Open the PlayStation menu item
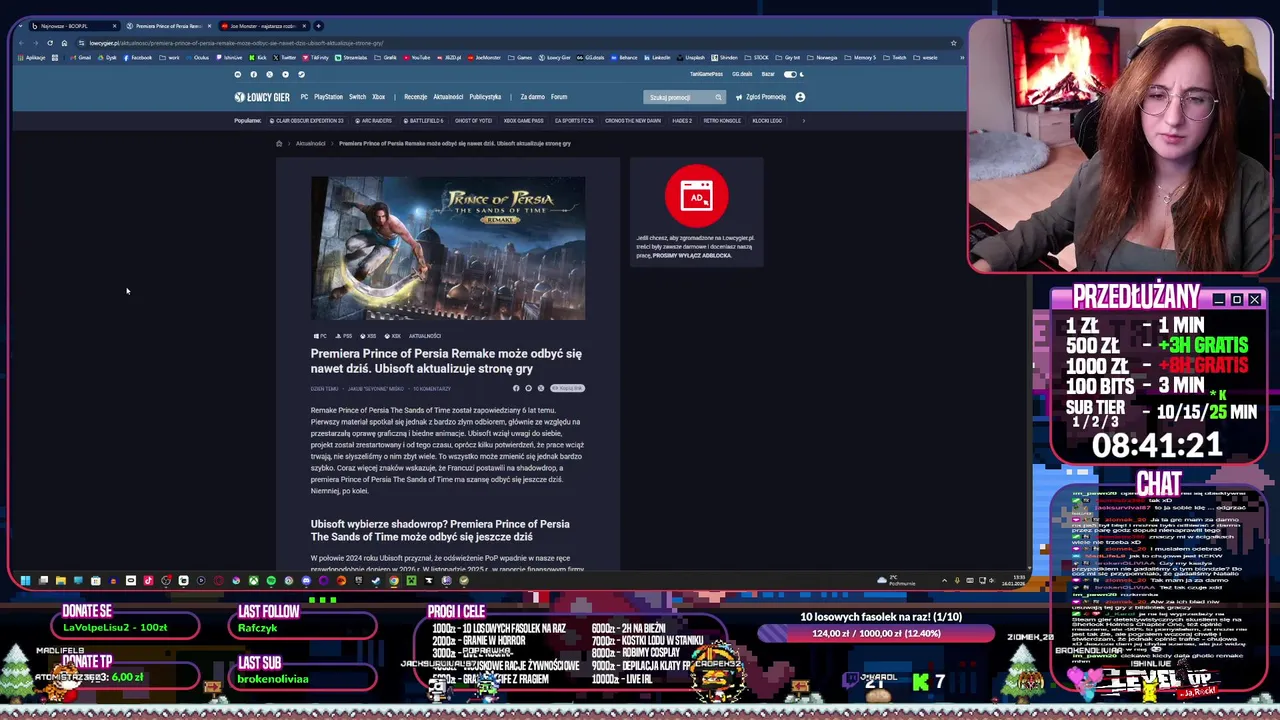 pos(328,97)
